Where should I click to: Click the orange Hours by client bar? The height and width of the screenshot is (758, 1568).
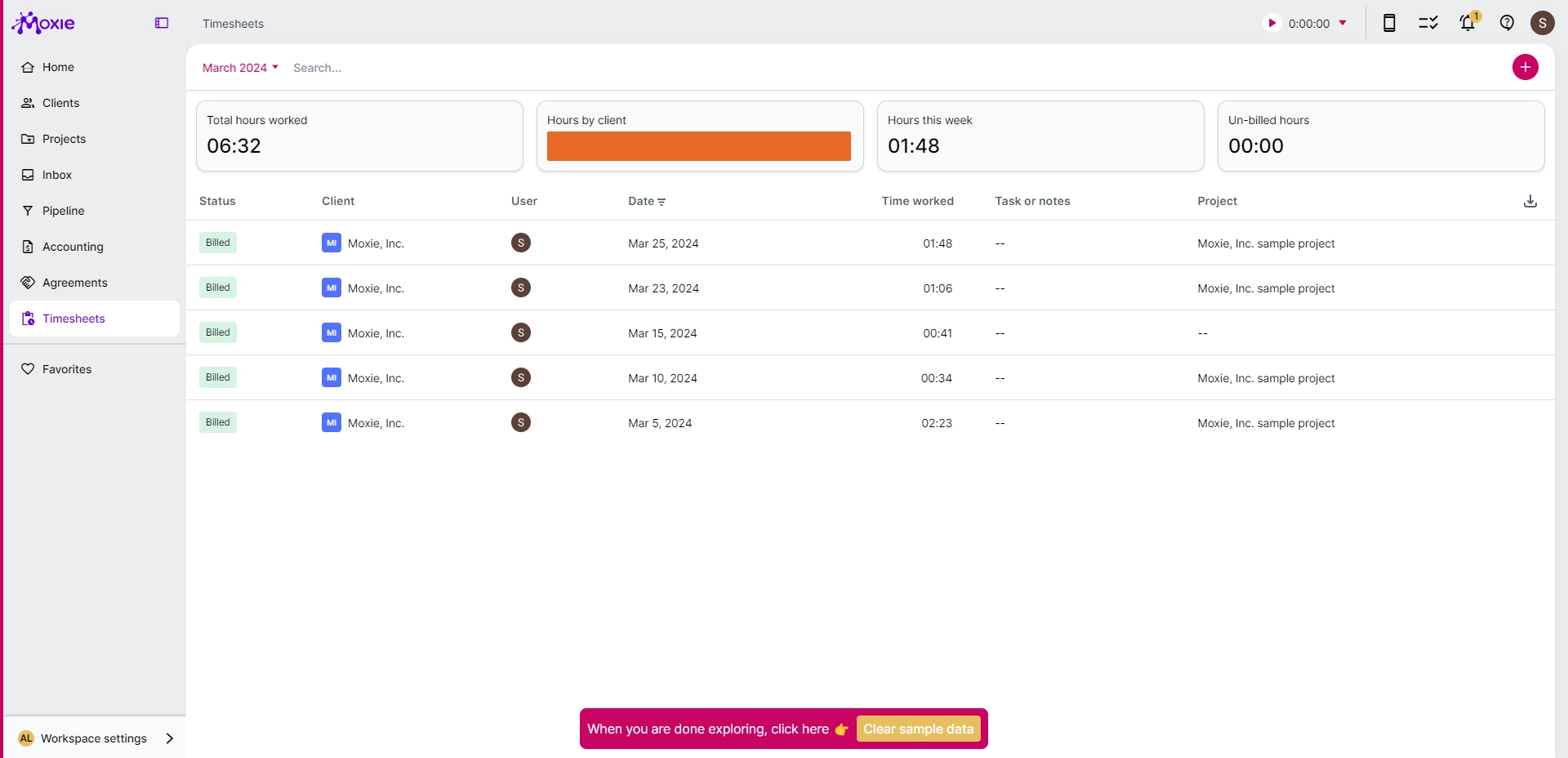pos(698,146)
